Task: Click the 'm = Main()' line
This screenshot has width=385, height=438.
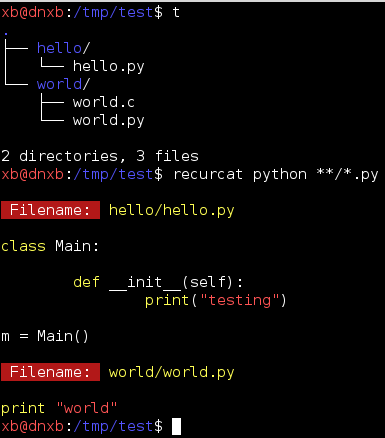Action: click(x=45, y=336)
